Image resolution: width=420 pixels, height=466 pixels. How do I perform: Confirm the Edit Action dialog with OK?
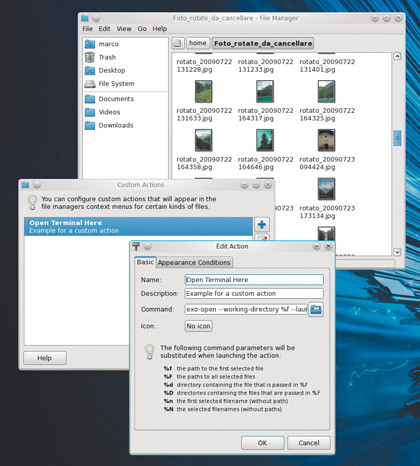coord(263,443)
